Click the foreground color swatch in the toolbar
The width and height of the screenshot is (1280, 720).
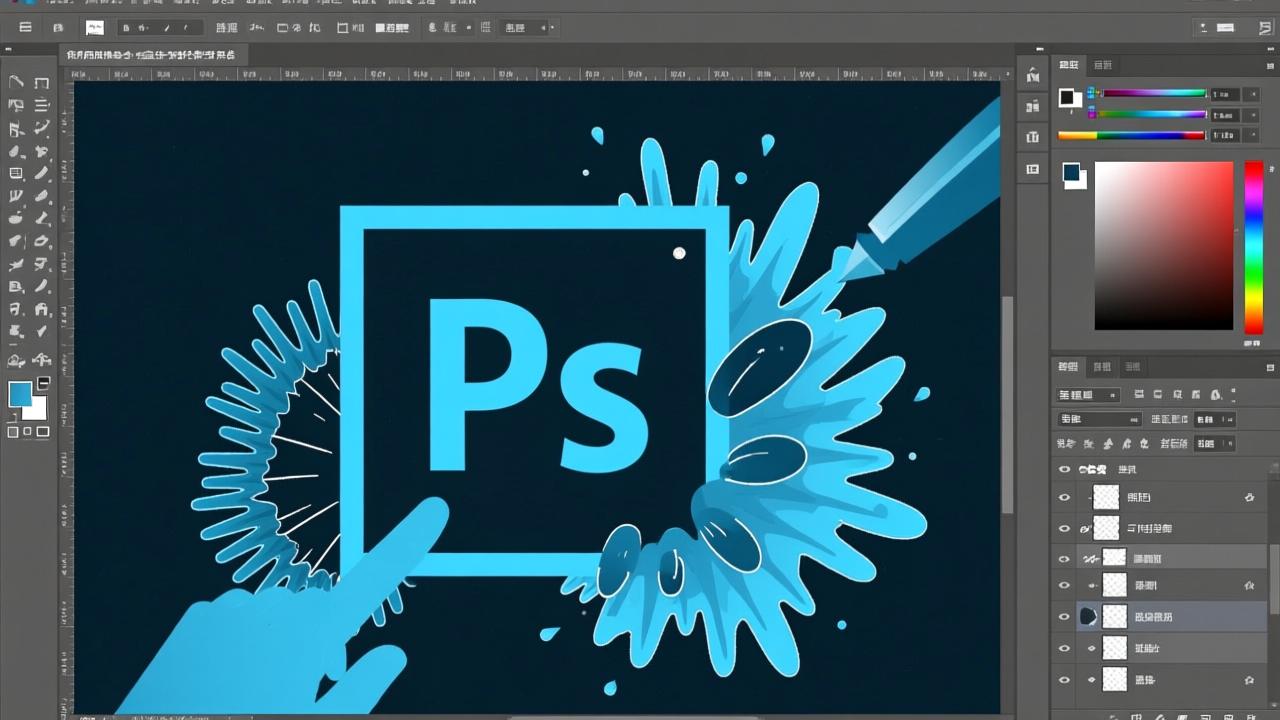point(21,393)
